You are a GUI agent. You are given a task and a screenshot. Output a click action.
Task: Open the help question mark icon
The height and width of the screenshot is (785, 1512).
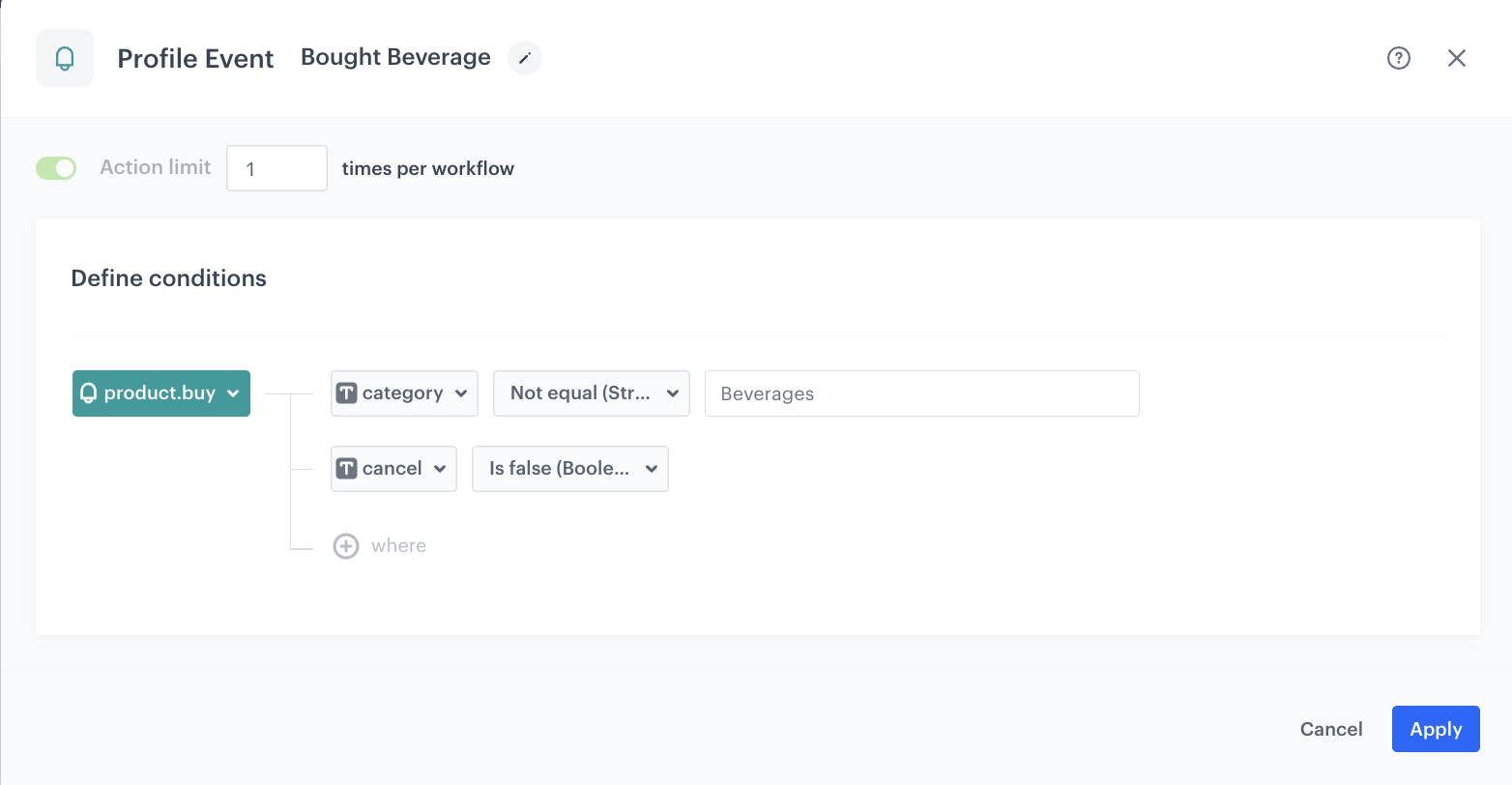[x=1398, y=58]
